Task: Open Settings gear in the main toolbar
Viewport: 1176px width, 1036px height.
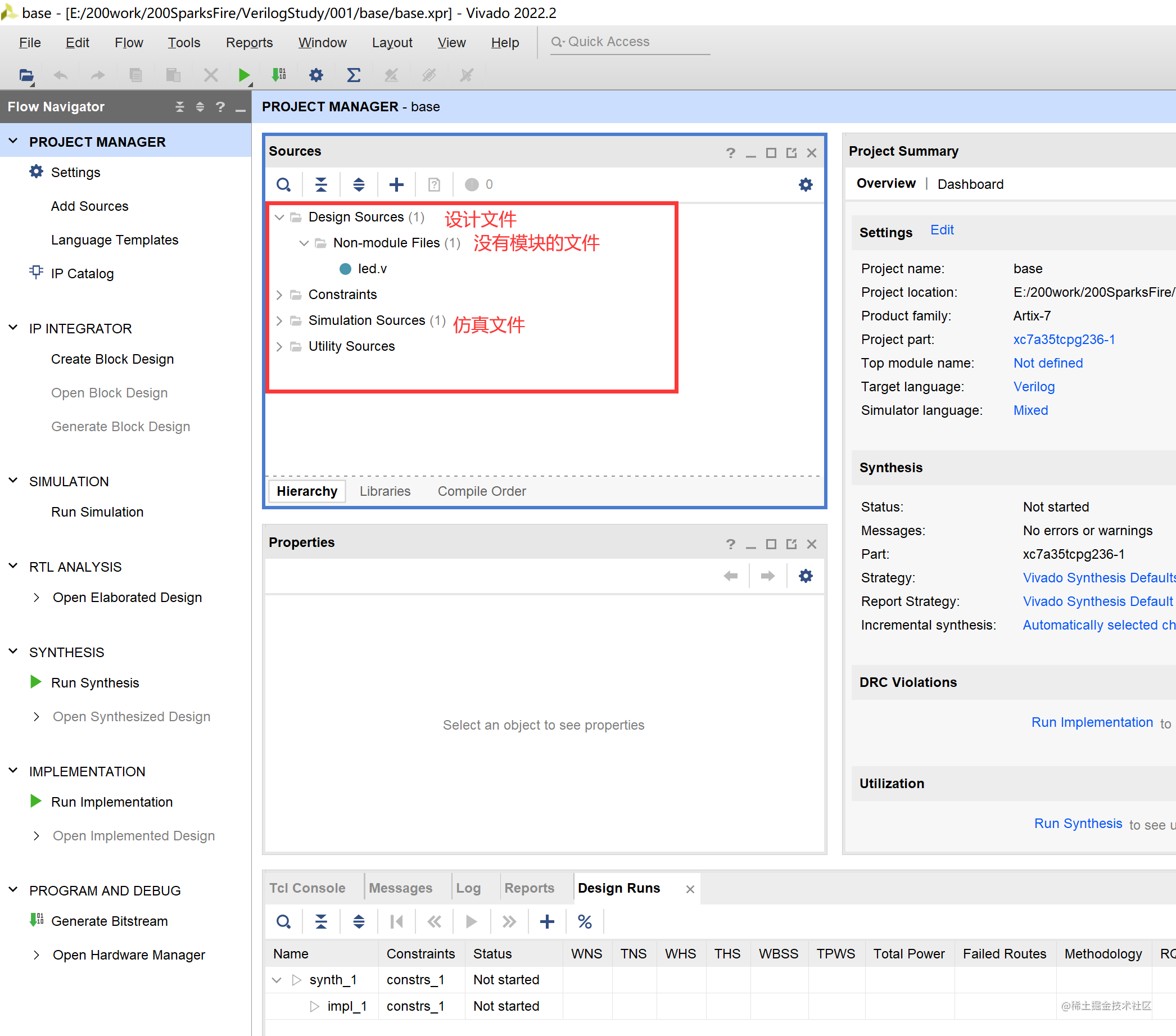Action: [316, 75]
